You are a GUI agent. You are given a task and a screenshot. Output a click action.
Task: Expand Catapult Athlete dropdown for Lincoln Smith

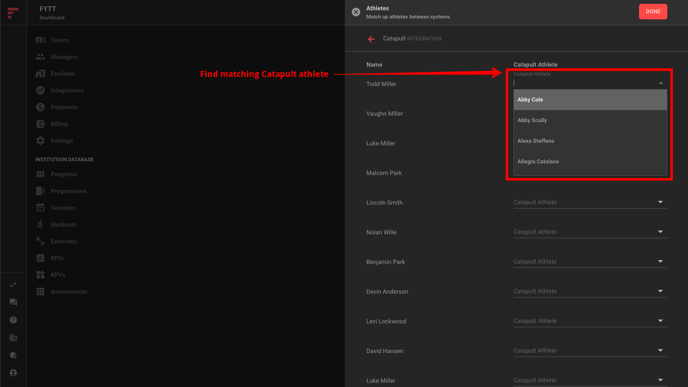[590, 202]
